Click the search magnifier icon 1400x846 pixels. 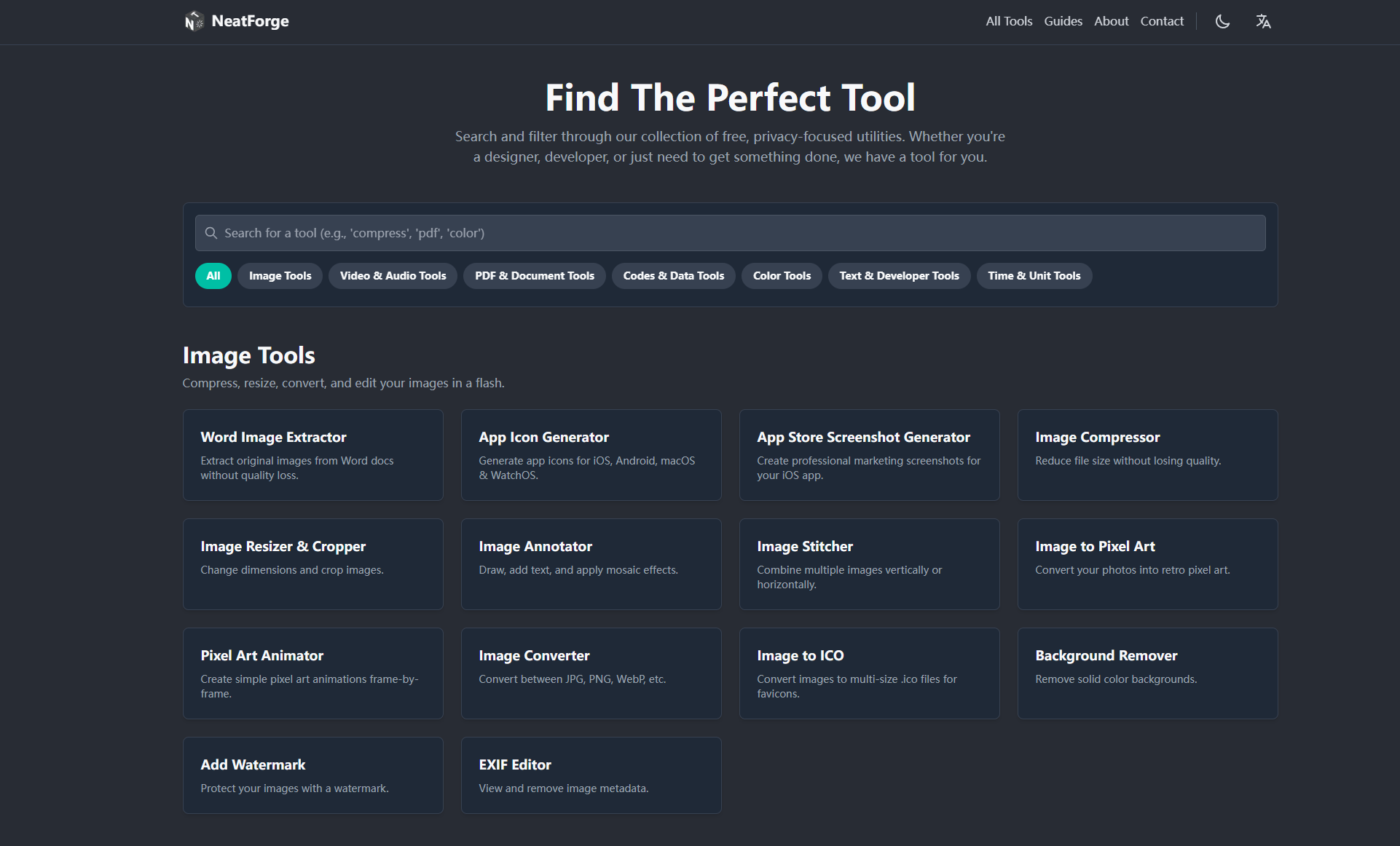point(211,233)
